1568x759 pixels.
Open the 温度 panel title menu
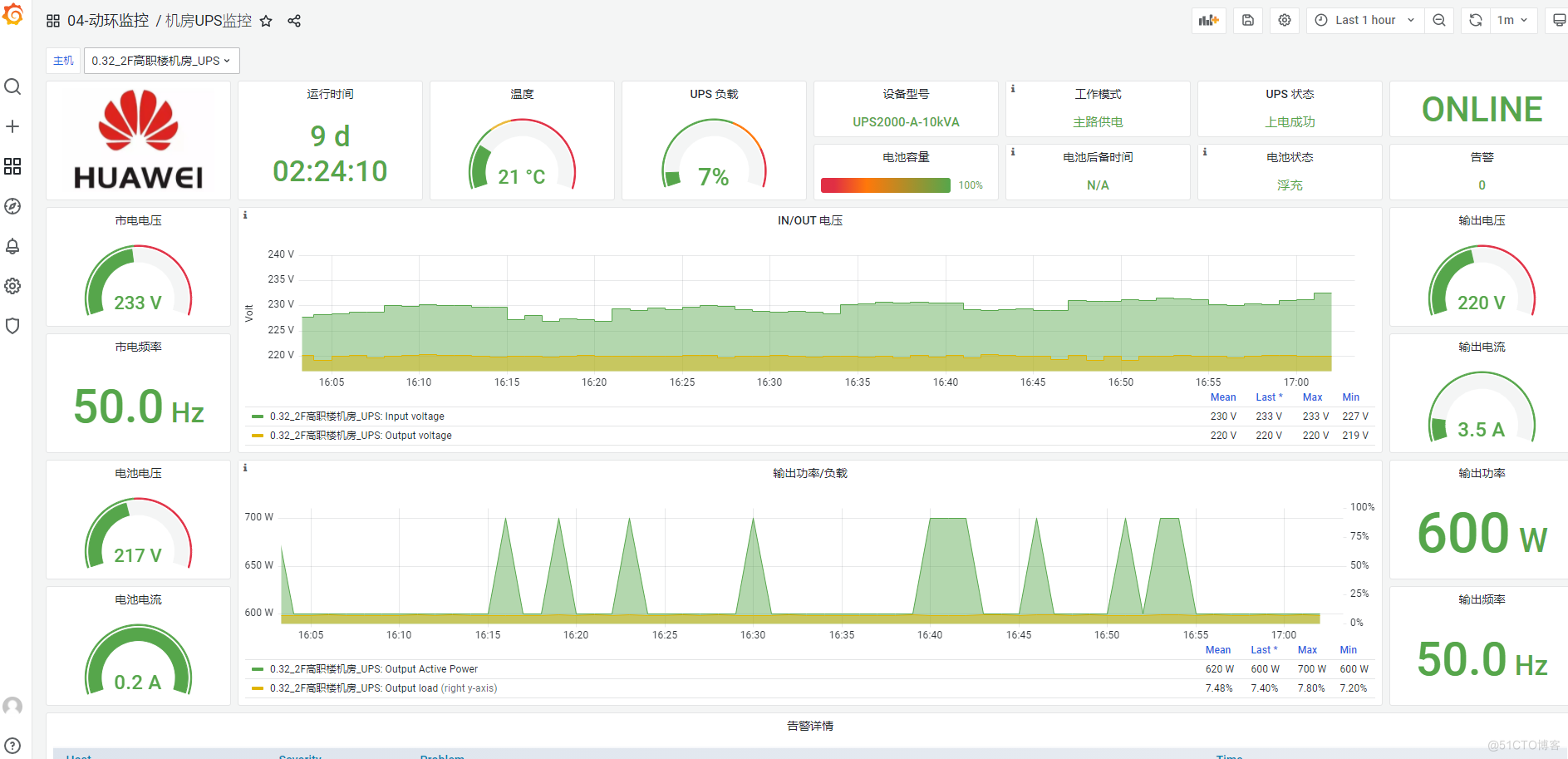pyautogui.click(x=522, y=94)
